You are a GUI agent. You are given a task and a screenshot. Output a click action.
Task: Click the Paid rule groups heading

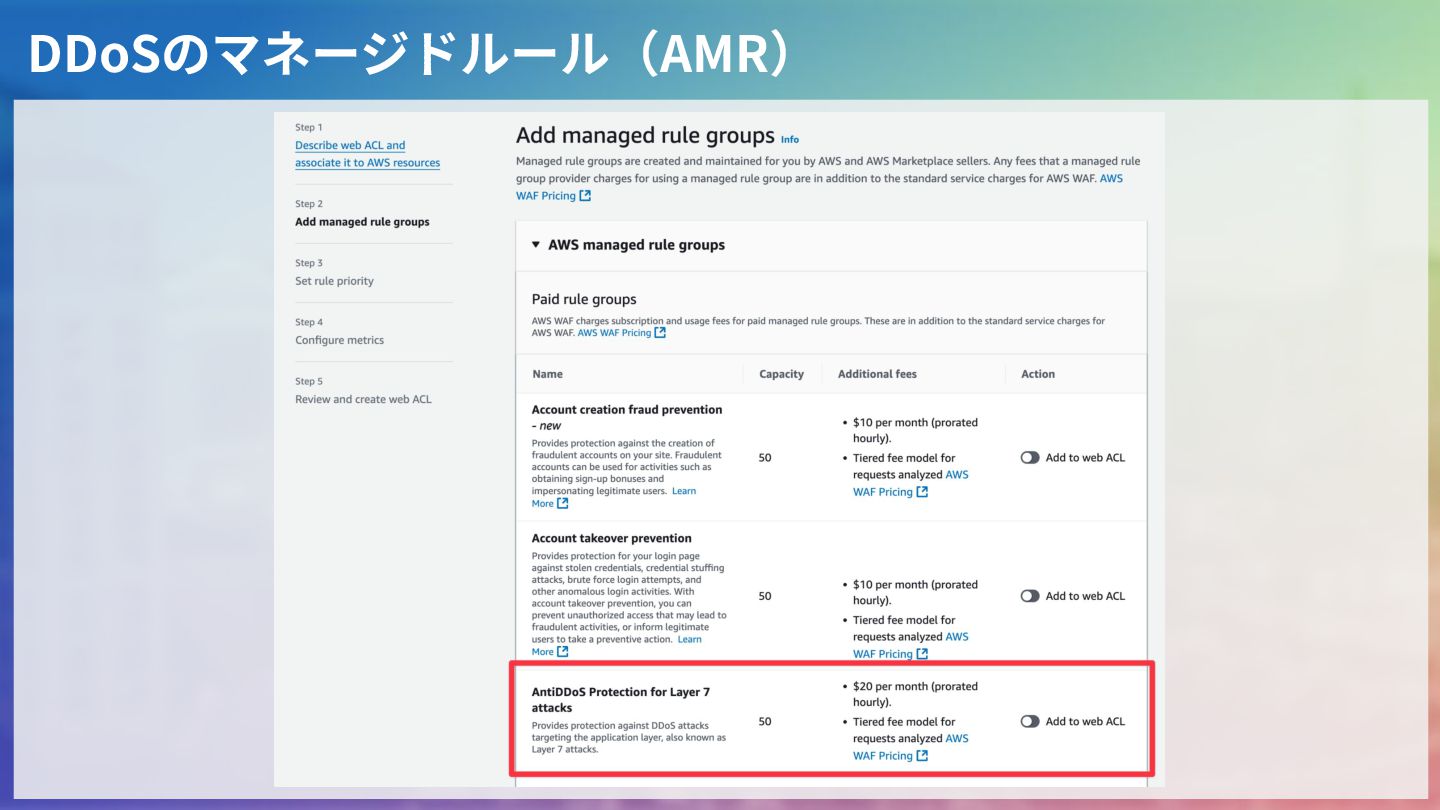(x=584, y=299)
